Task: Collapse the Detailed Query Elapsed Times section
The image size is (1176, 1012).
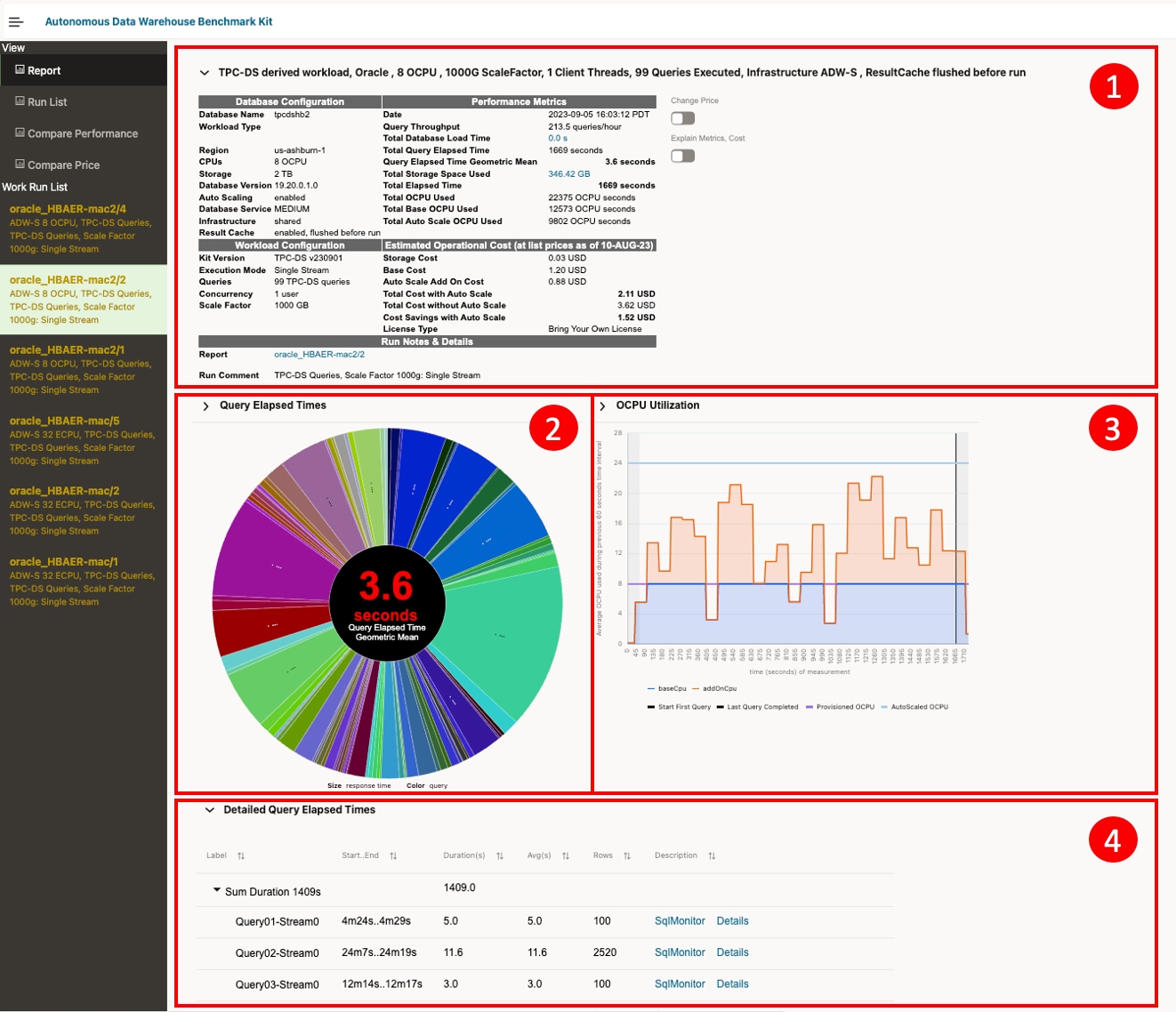Action: (x=210, y=810)
